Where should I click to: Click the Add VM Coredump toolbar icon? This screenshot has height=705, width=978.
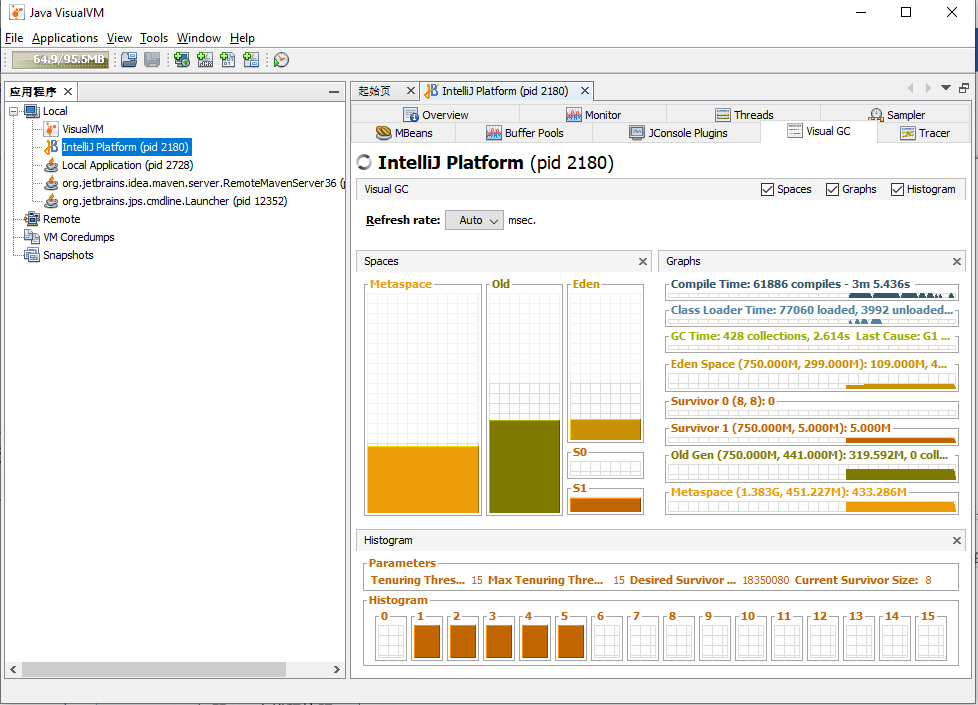click(x=228, y=60)
